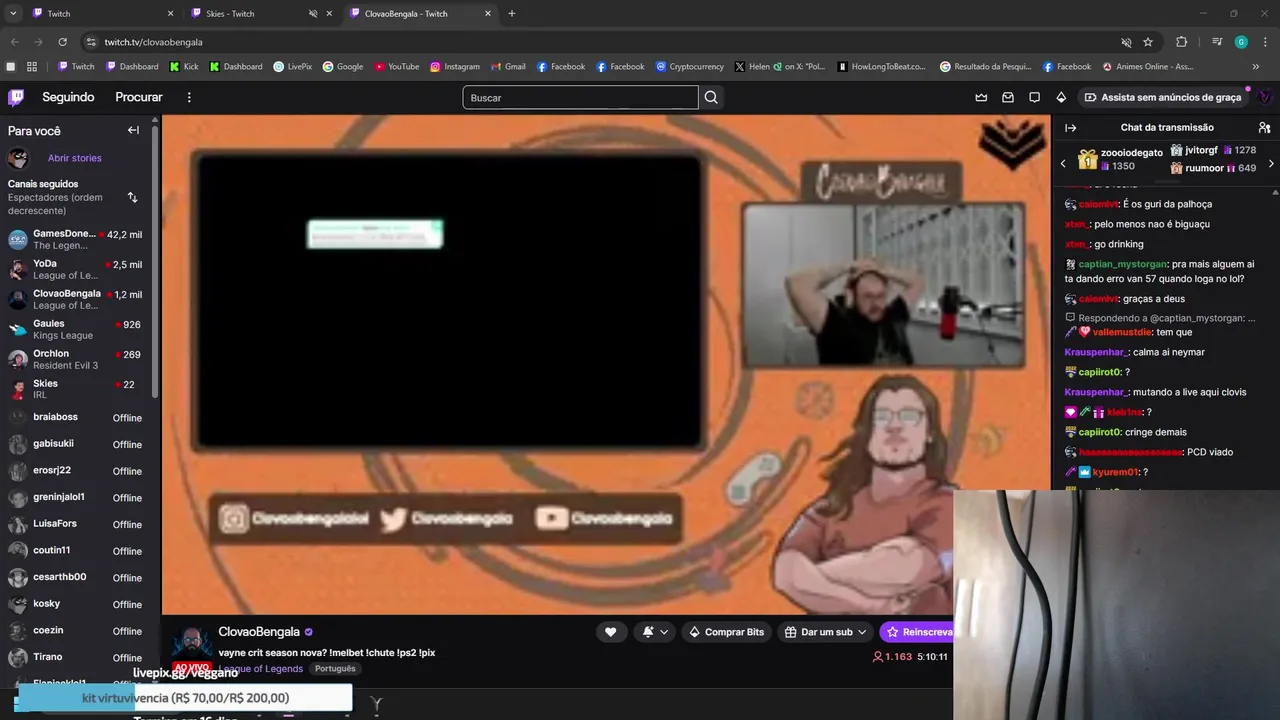This screenshot has width=1280, height=720.
Task: Open the HowLongToBeat.com bookmark
Action: [x=883, y=66]
